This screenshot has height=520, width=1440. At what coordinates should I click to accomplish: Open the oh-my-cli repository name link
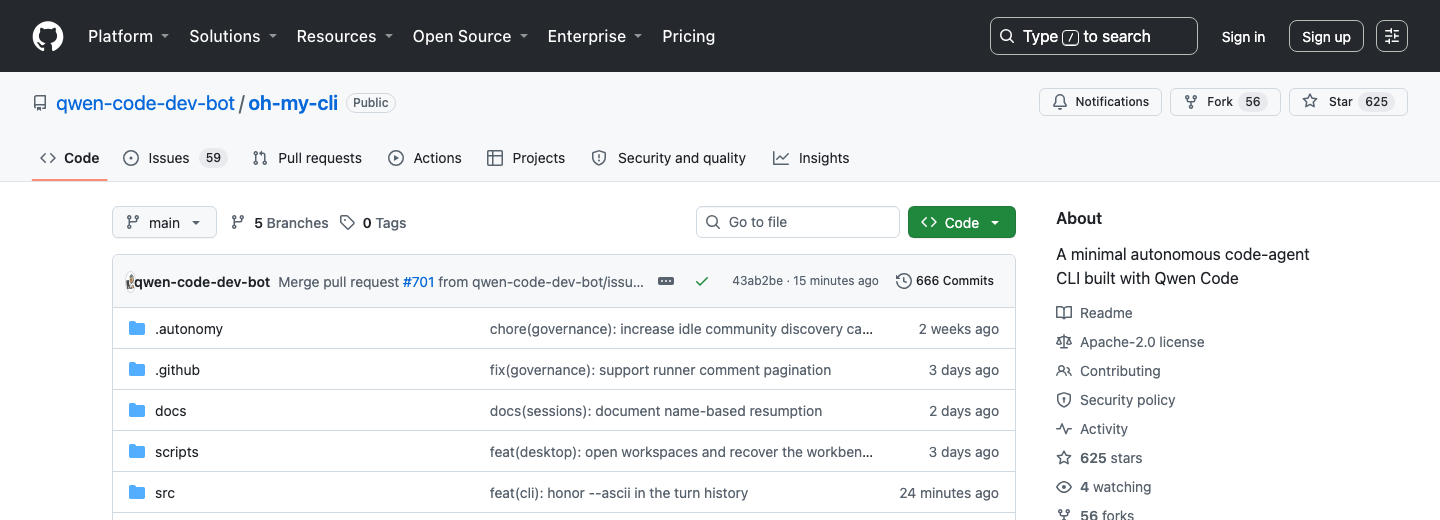[293, 103]
